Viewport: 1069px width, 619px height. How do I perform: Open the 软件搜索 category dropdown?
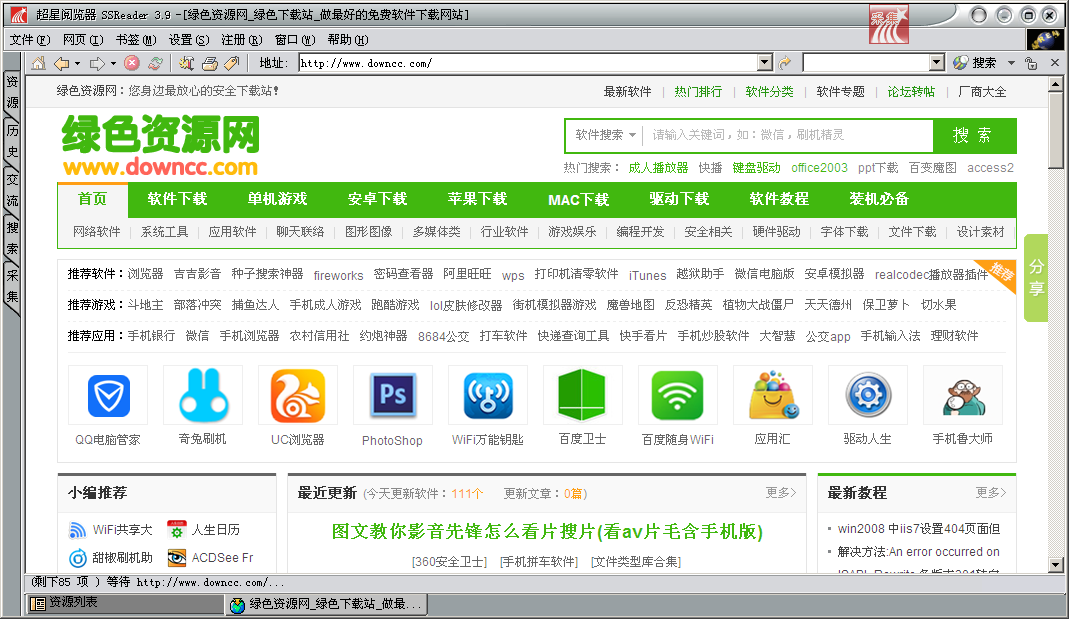pos(605,135)
